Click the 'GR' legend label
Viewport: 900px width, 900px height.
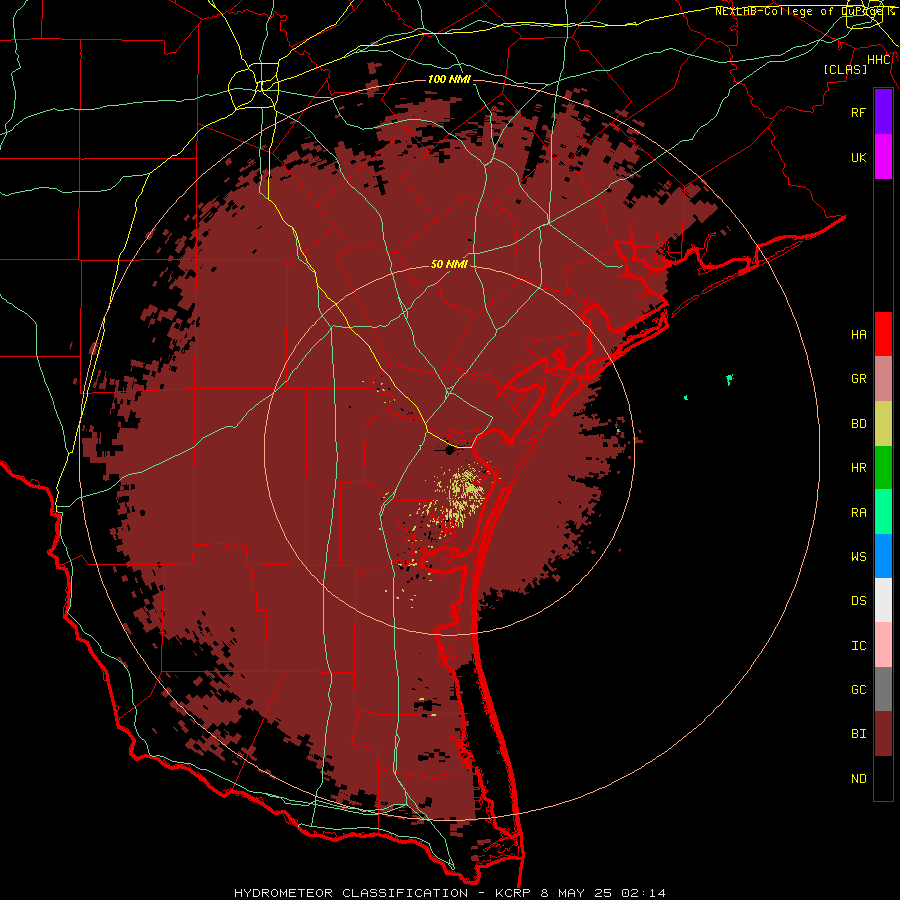point(858,379)
